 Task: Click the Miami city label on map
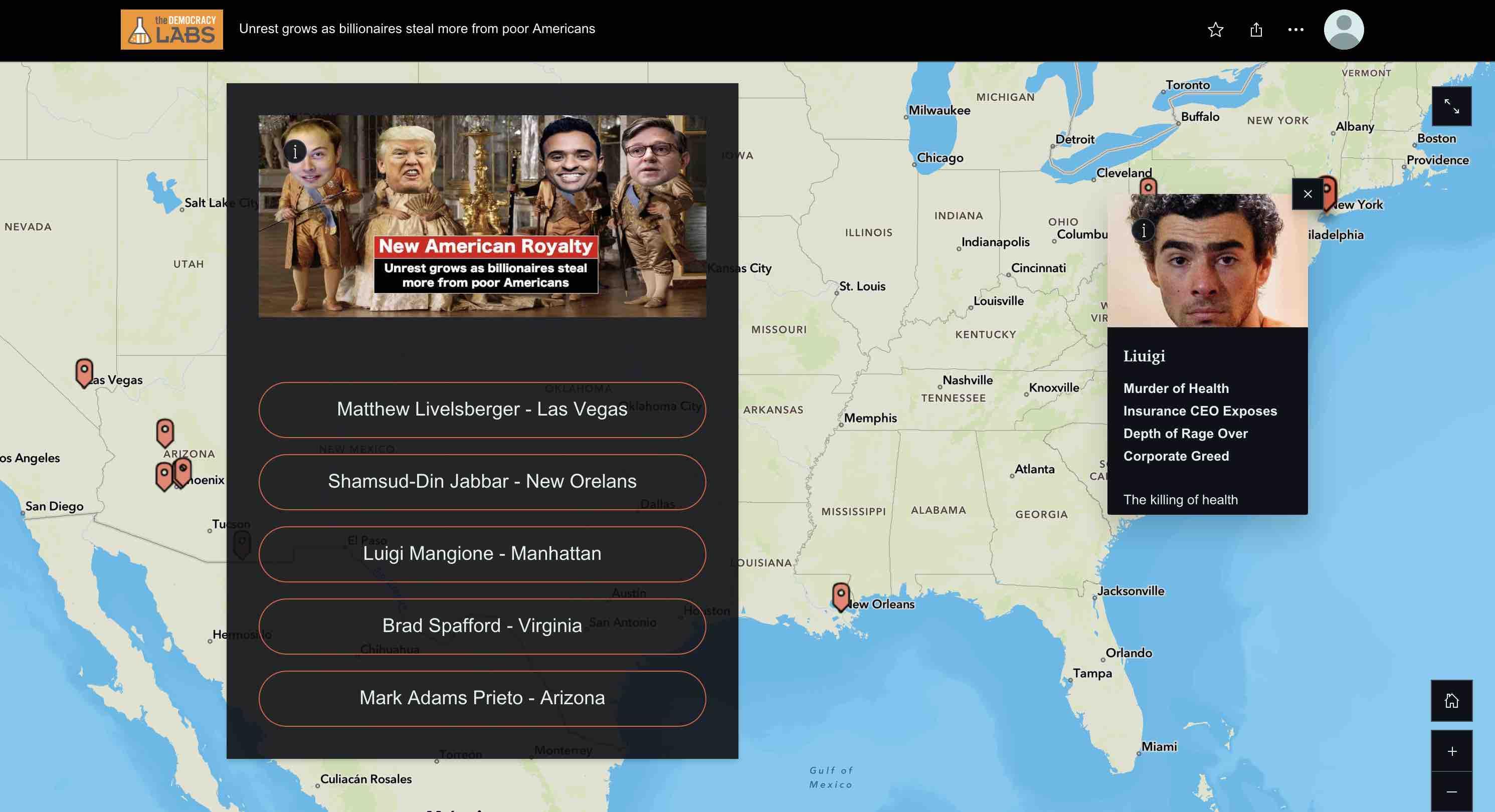1159,746
